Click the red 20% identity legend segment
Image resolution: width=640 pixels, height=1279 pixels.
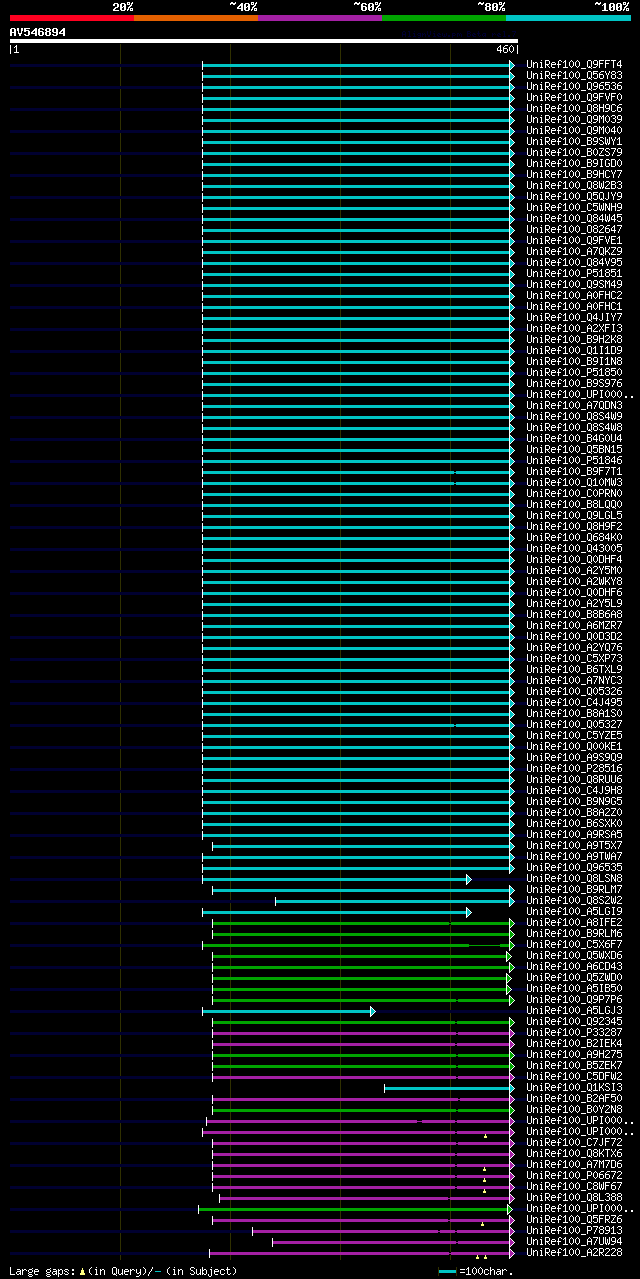pyautogui.click(x=71, y=18)
